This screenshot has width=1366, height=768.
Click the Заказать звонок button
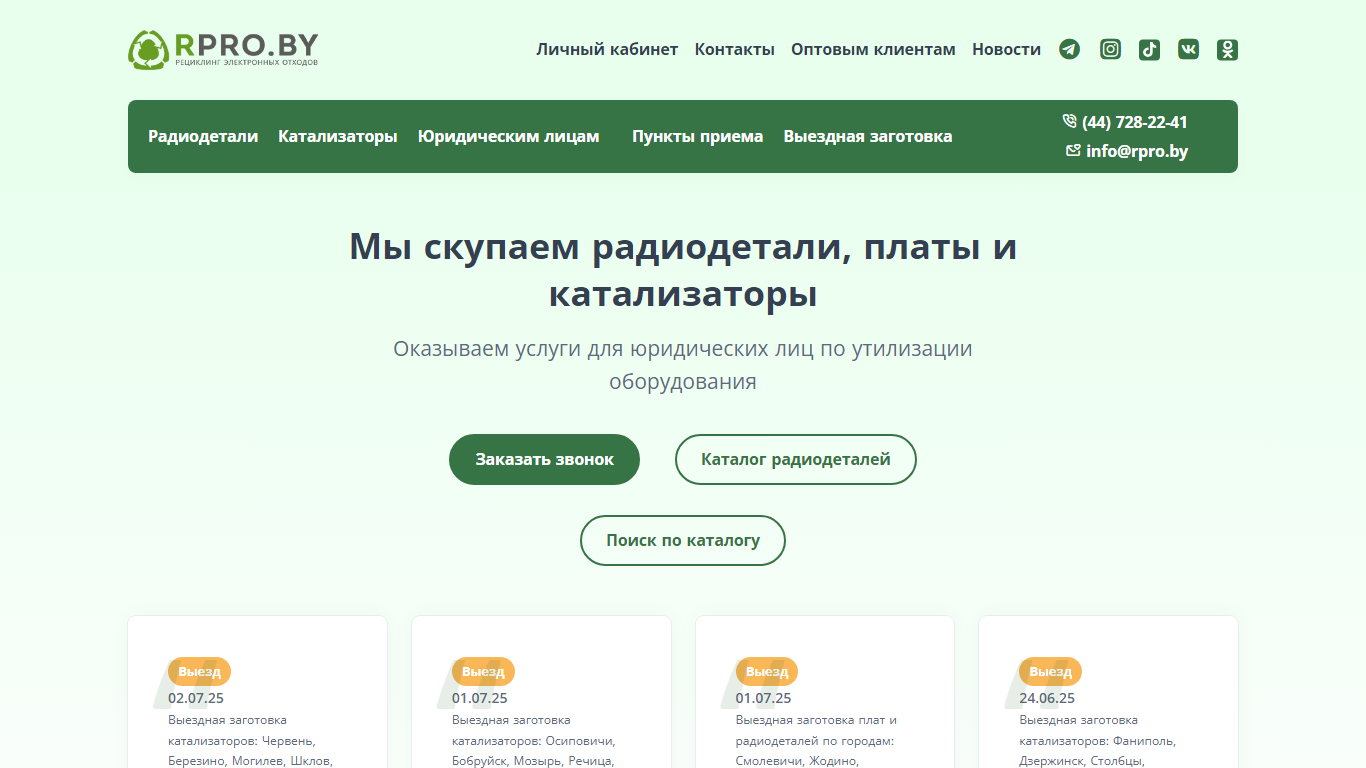click(x=544, y=459)
